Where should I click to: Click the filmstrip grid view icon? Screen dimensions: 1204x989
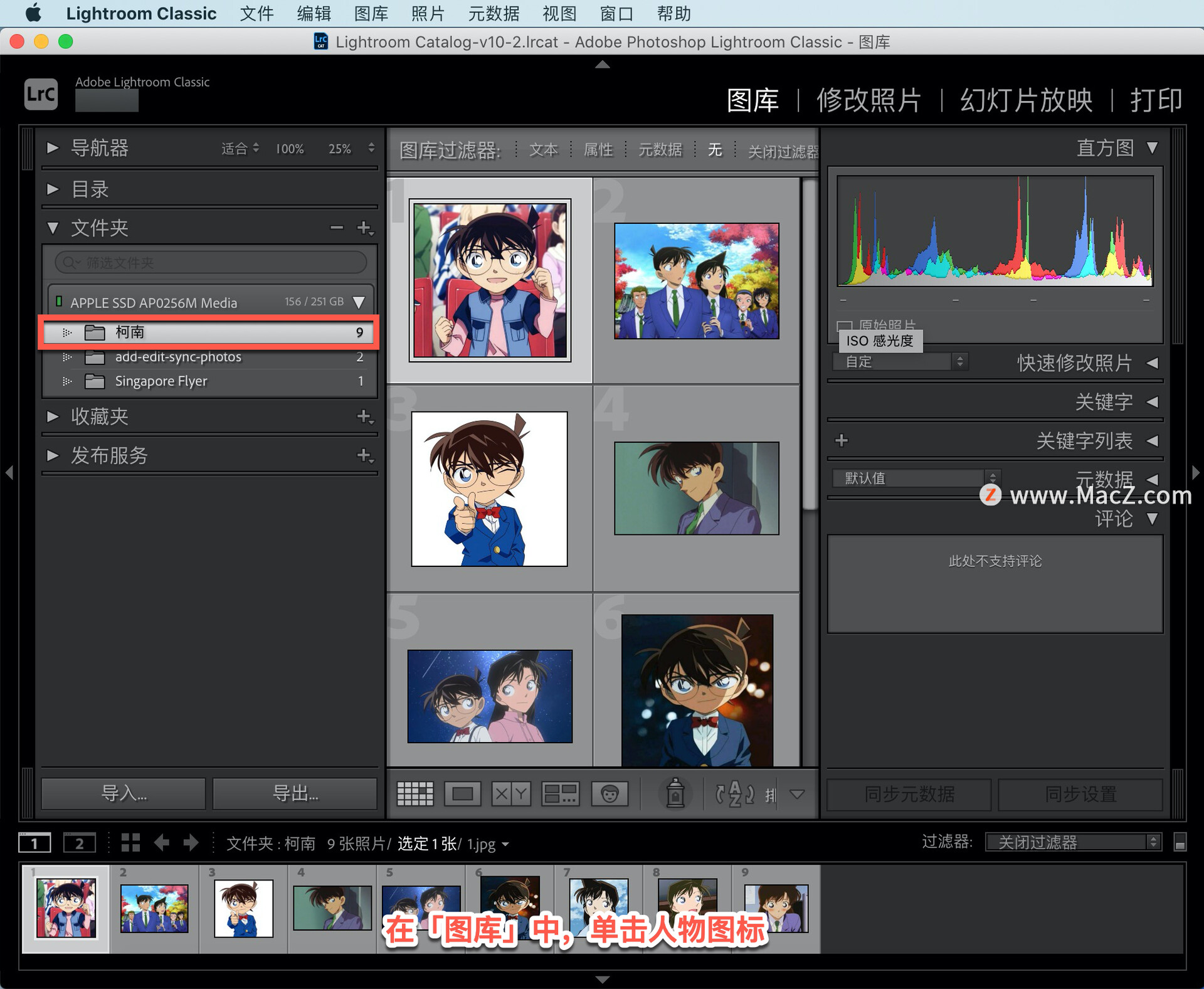pos(130,842)
